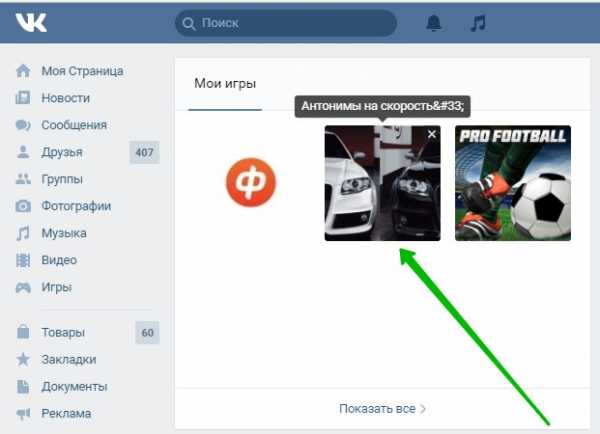Click the film strip icon for Видео
Viewport: 600px width, 434px height.
(23, 260)
